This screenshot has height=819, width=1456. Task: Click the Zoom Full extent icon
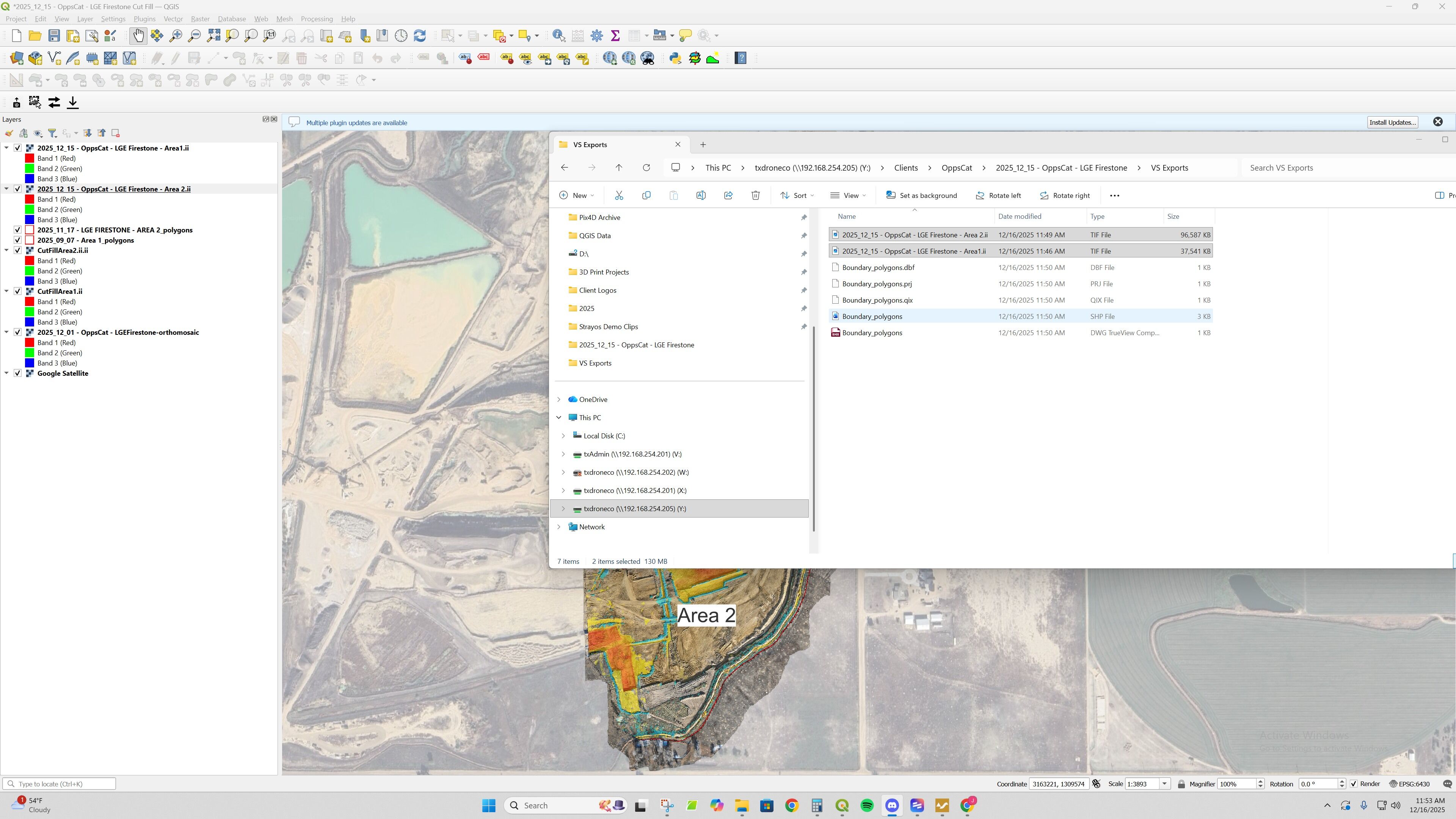[213, 36]
